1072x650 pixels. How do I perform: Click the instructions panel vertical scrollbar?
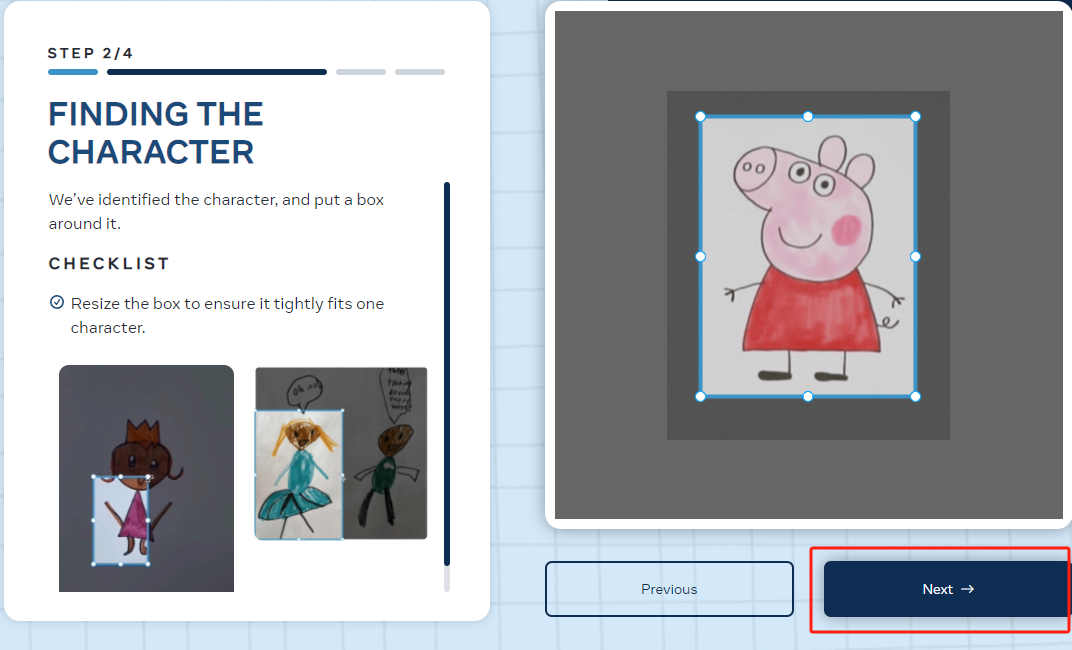coord(447,374)
